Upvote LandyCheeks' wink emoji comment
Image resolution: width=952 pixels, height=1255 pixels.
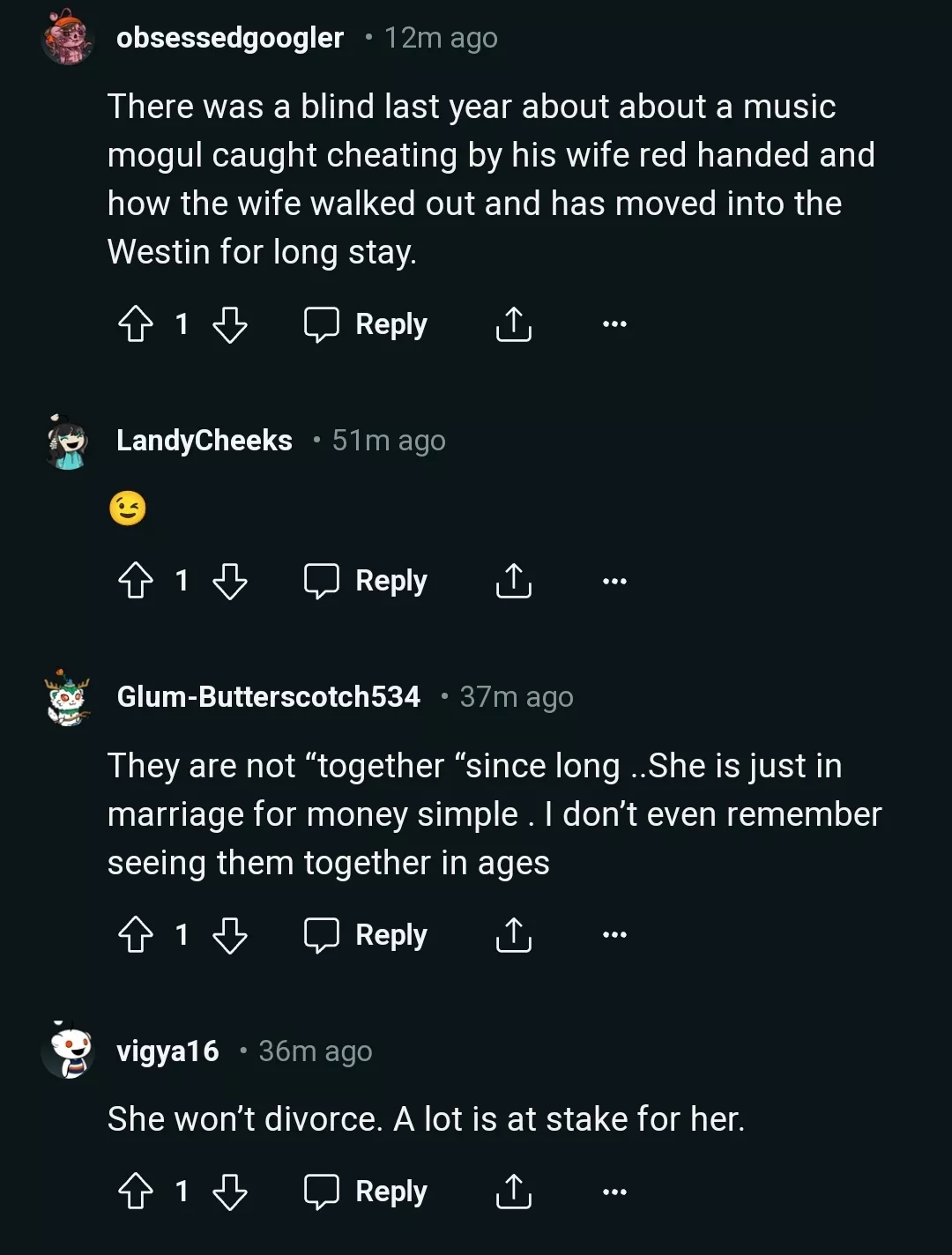pyautogui.click(x=136, y=581)
